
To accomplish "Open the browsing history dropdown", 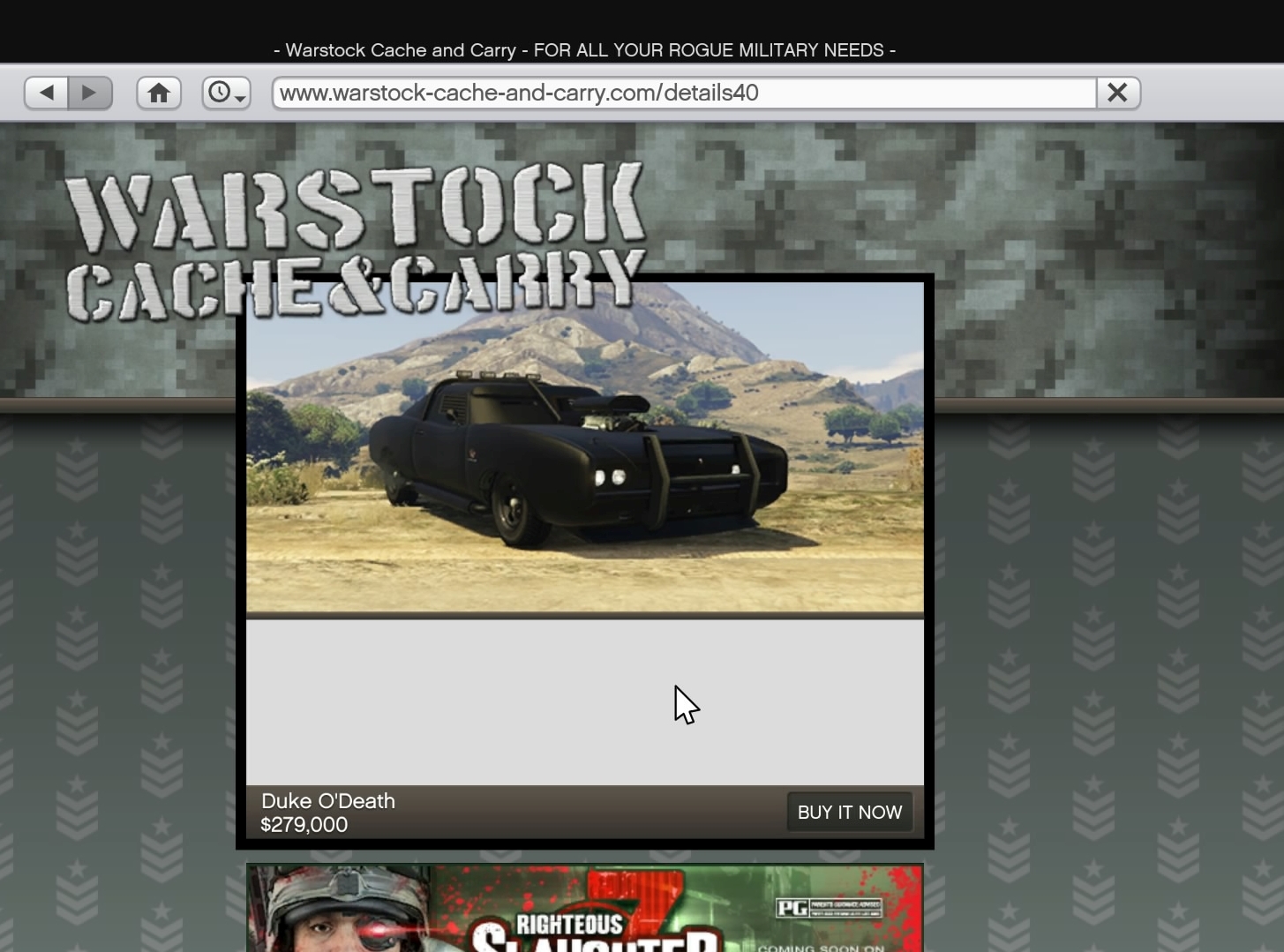I will [x=227, y=93].
